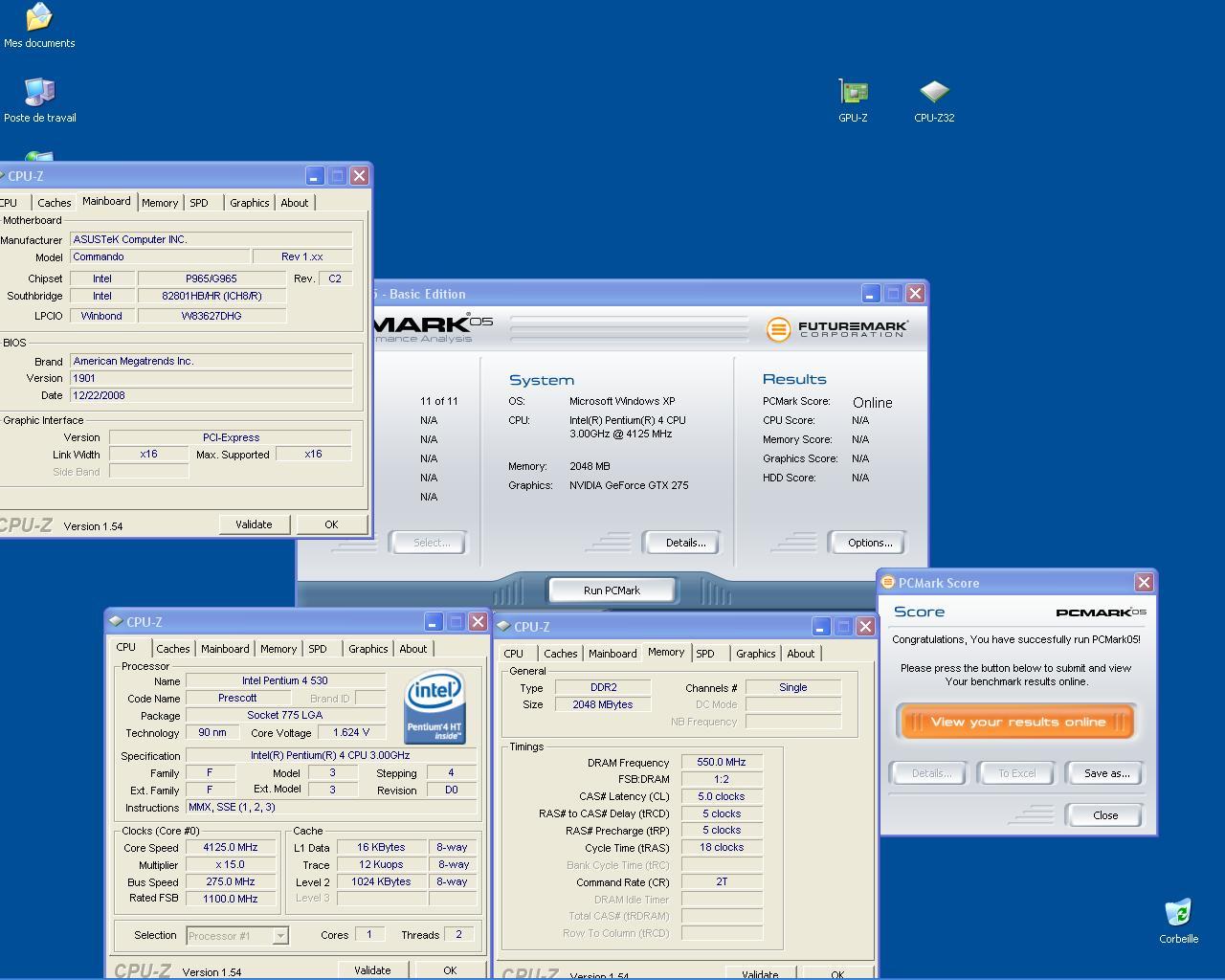Click the CAS# Latency 5.0 clocks value
1225x980 pixels.
(722, 797)
